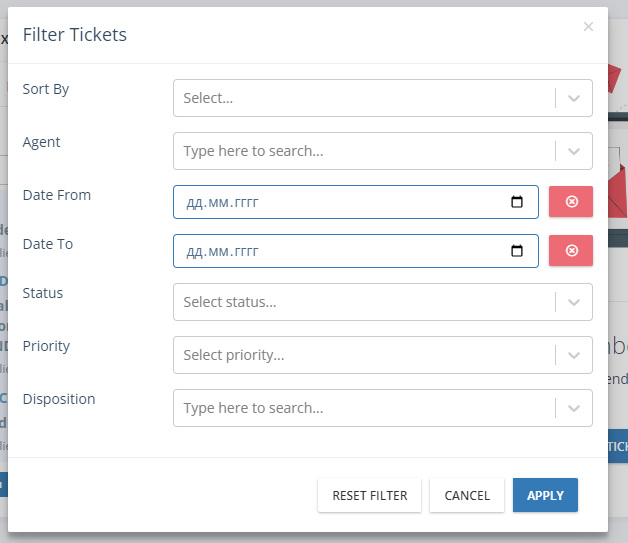The image size is (628, 543).
Task: Focus the Disposition search input field
Action: coord(364,408)
